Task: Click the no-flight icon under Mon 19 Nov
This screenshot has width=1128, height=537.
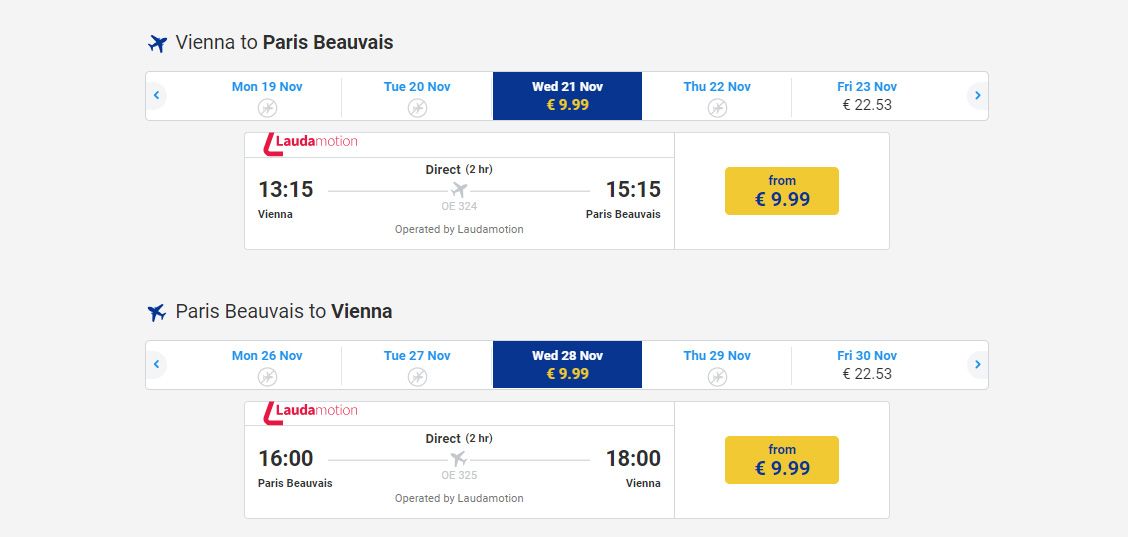Action: [x=267, y=108]
